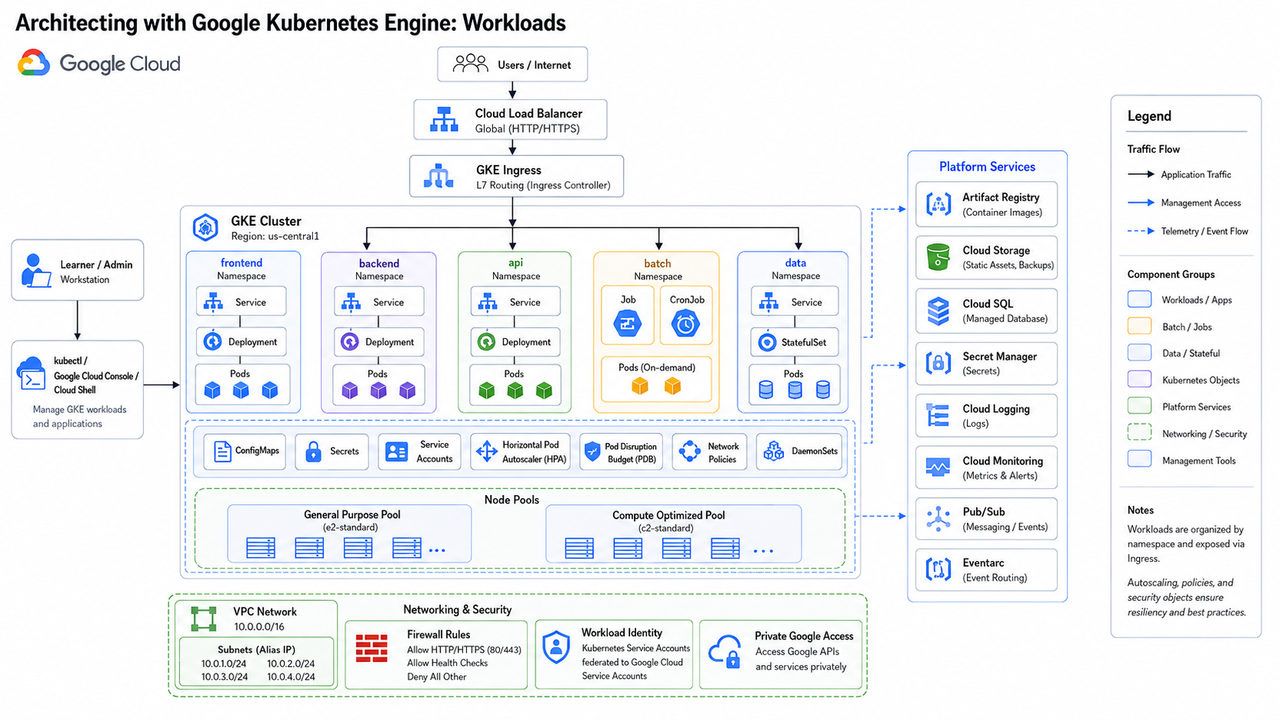This screenshot has height=720, width=1280.
Task: Click the Service icon in api namespace
Action: click(x=486, y=302)
